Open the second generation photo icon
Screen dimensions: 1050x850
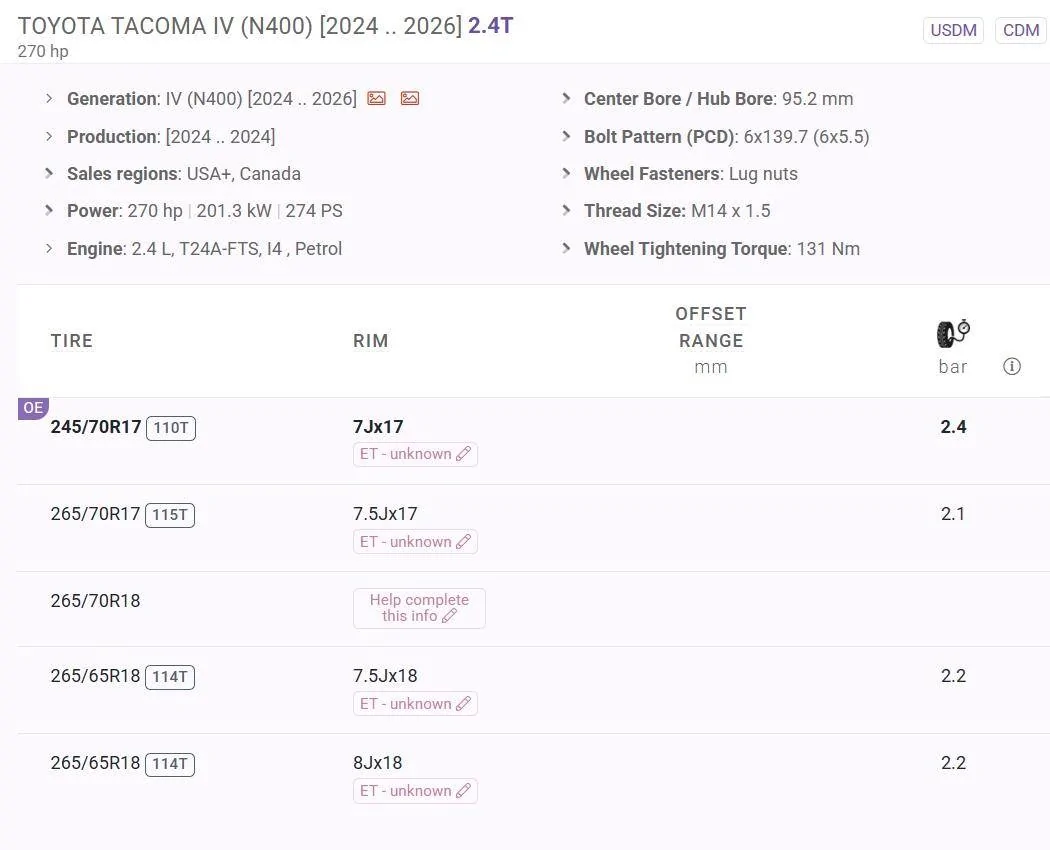(x=410, y=98)
